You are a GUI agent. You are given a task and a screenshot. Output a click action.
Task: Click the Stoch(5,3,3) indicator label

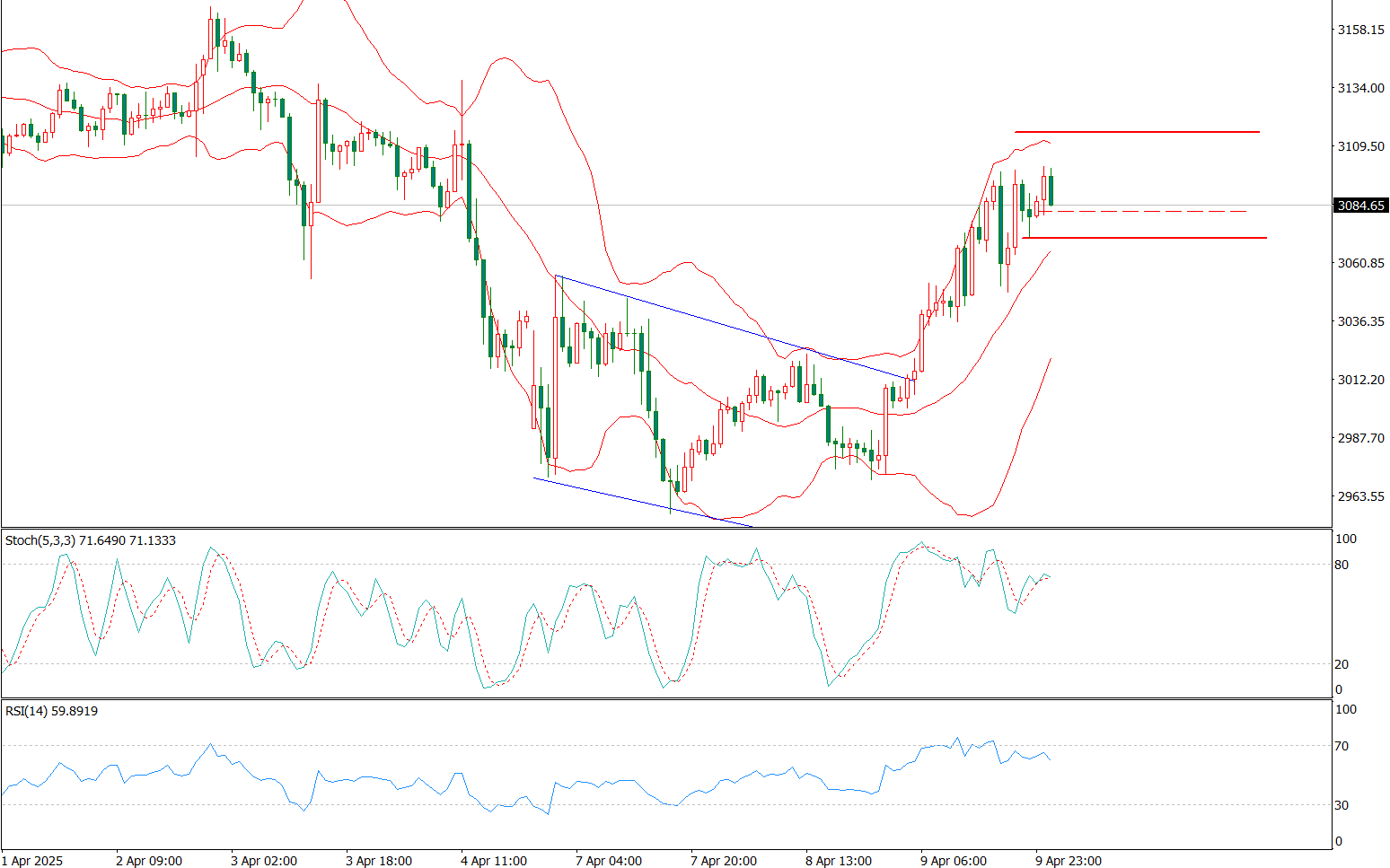click(90, 540)
